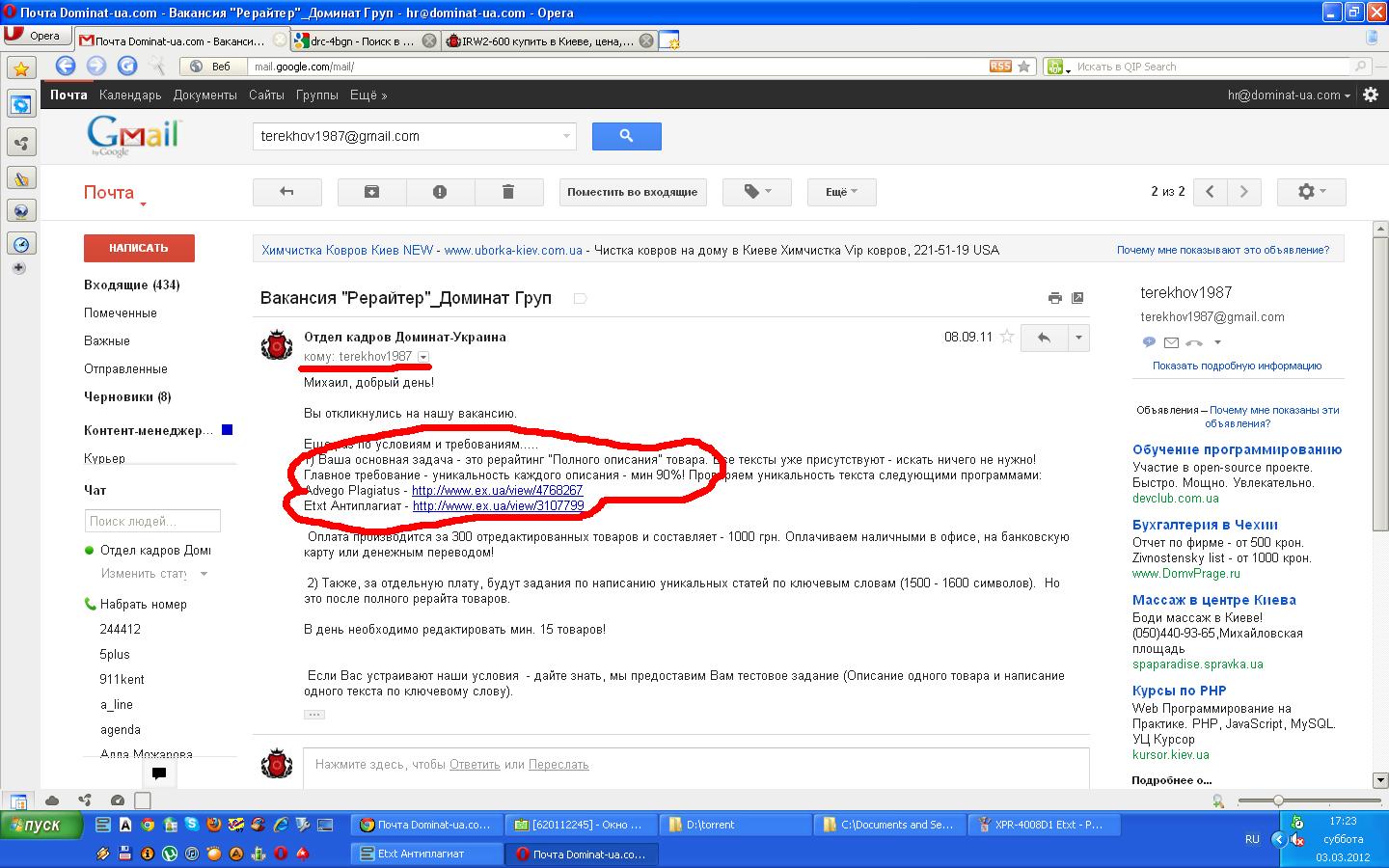
Task: Open the Календарь item in the Google bar
Action: click(130, 95)
